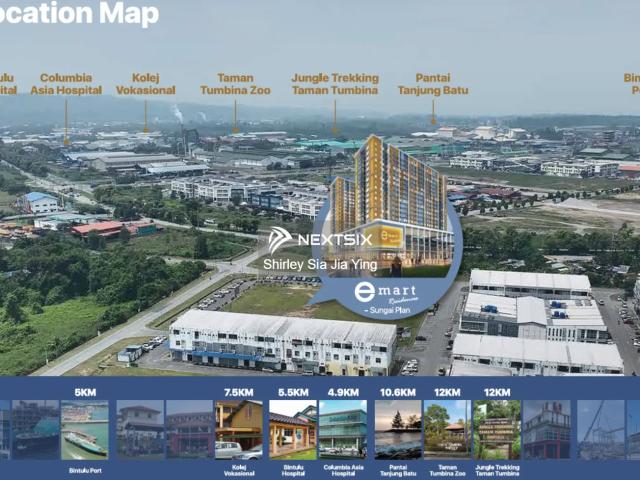Click the '12KM' label above Taman Tumbina Zoo
The image size is (640, 480).
point(447,393)
